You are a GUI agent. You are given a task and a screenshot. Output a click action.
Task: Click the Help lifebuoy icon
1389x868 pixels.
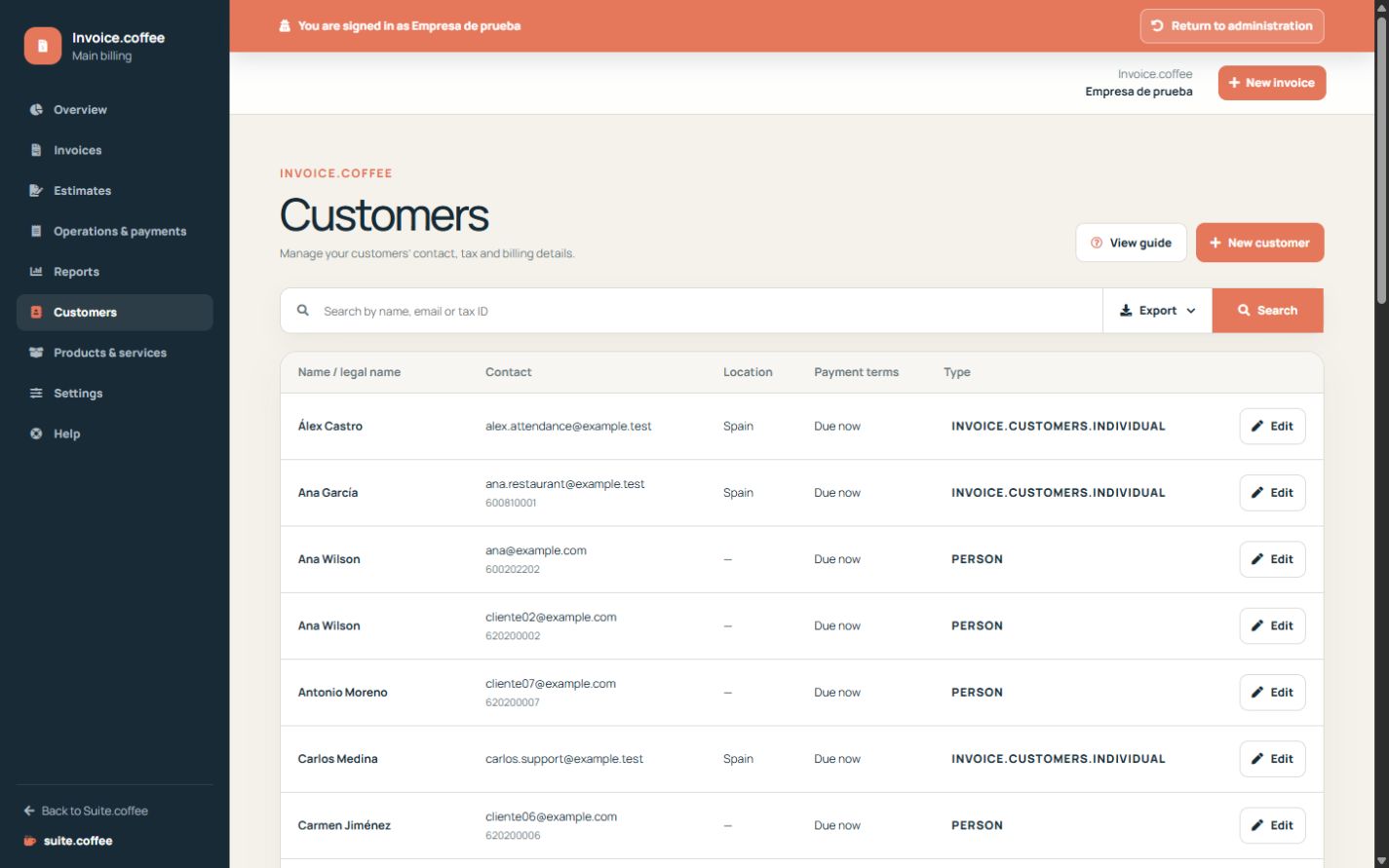coord(36,434)
